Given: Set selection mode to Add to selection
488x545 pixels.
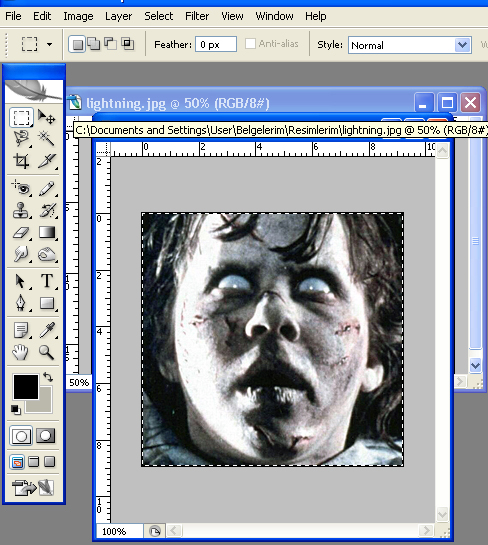Looking at the screenshot, I should pyautogui.click(x=94, y=44).
